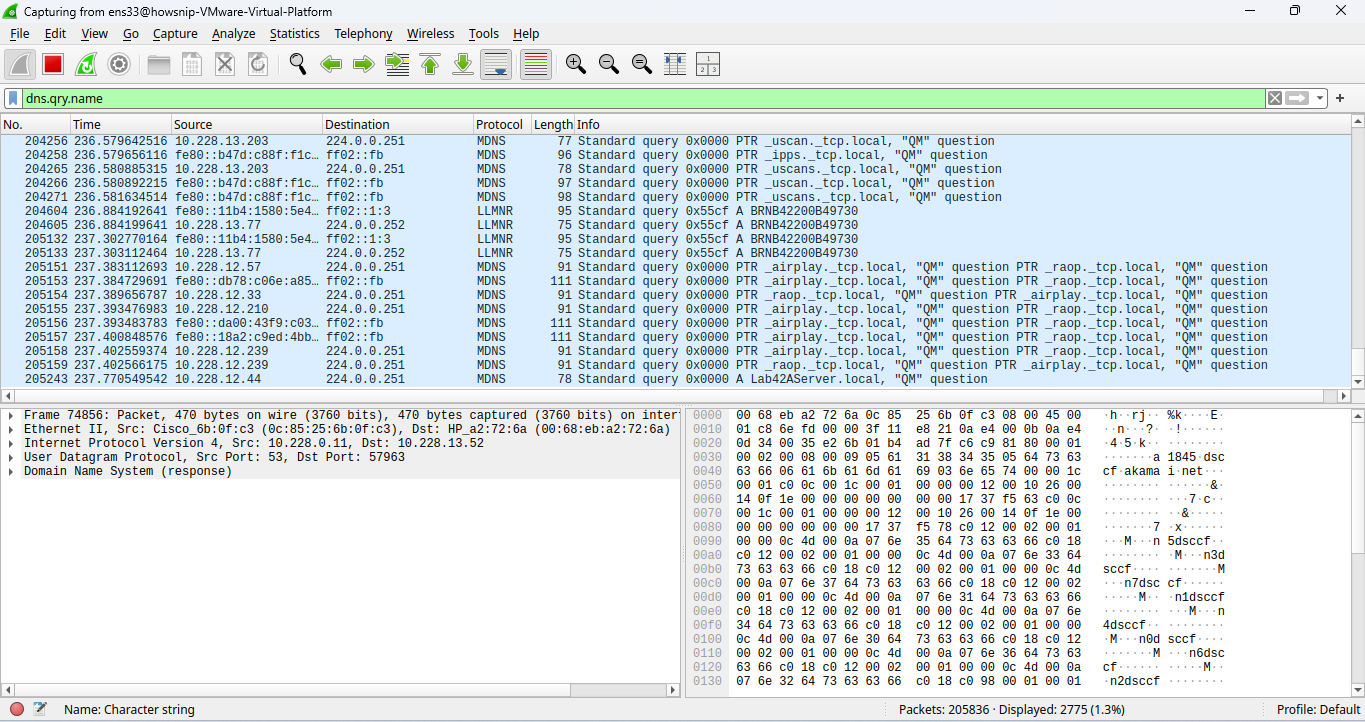Go to specified packet icon
The height and width of the screenshot is (722, 1365).
coord(397,64)
